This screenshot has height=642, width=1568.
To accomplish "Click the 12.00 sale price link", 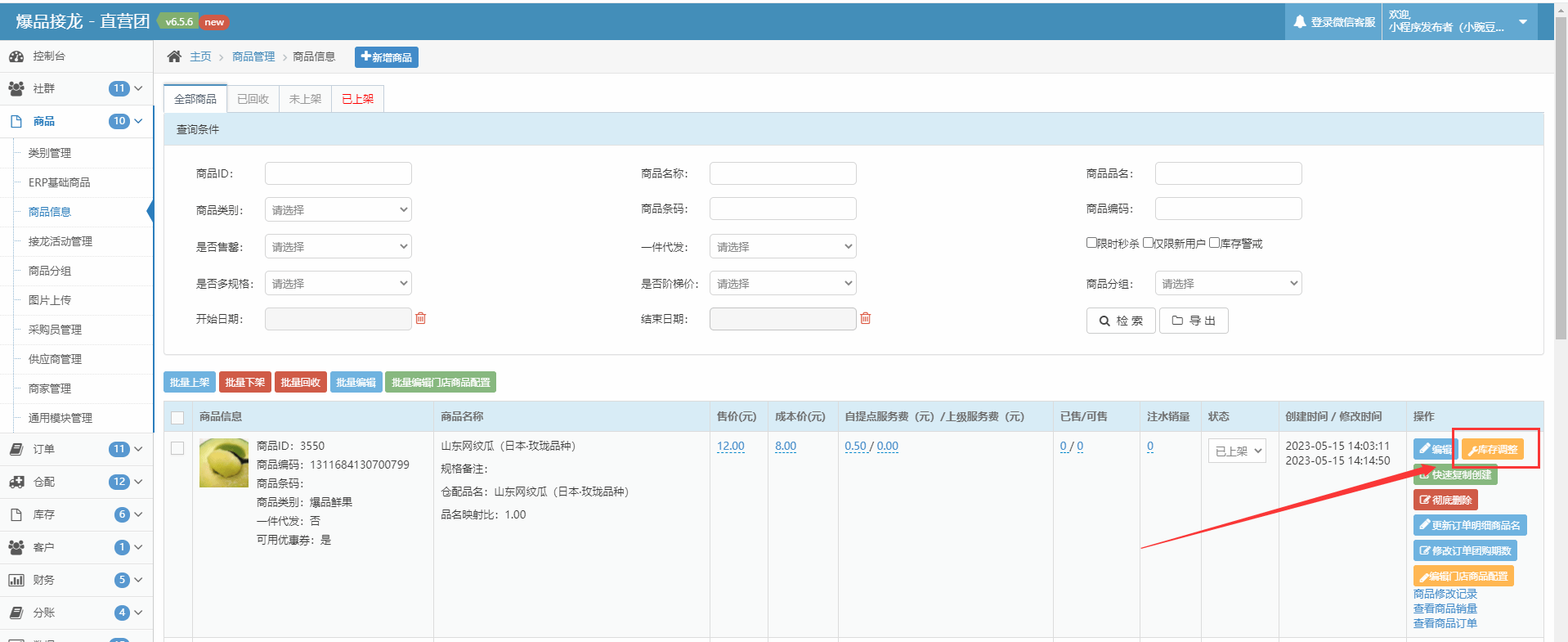I will tap(731, 446).
